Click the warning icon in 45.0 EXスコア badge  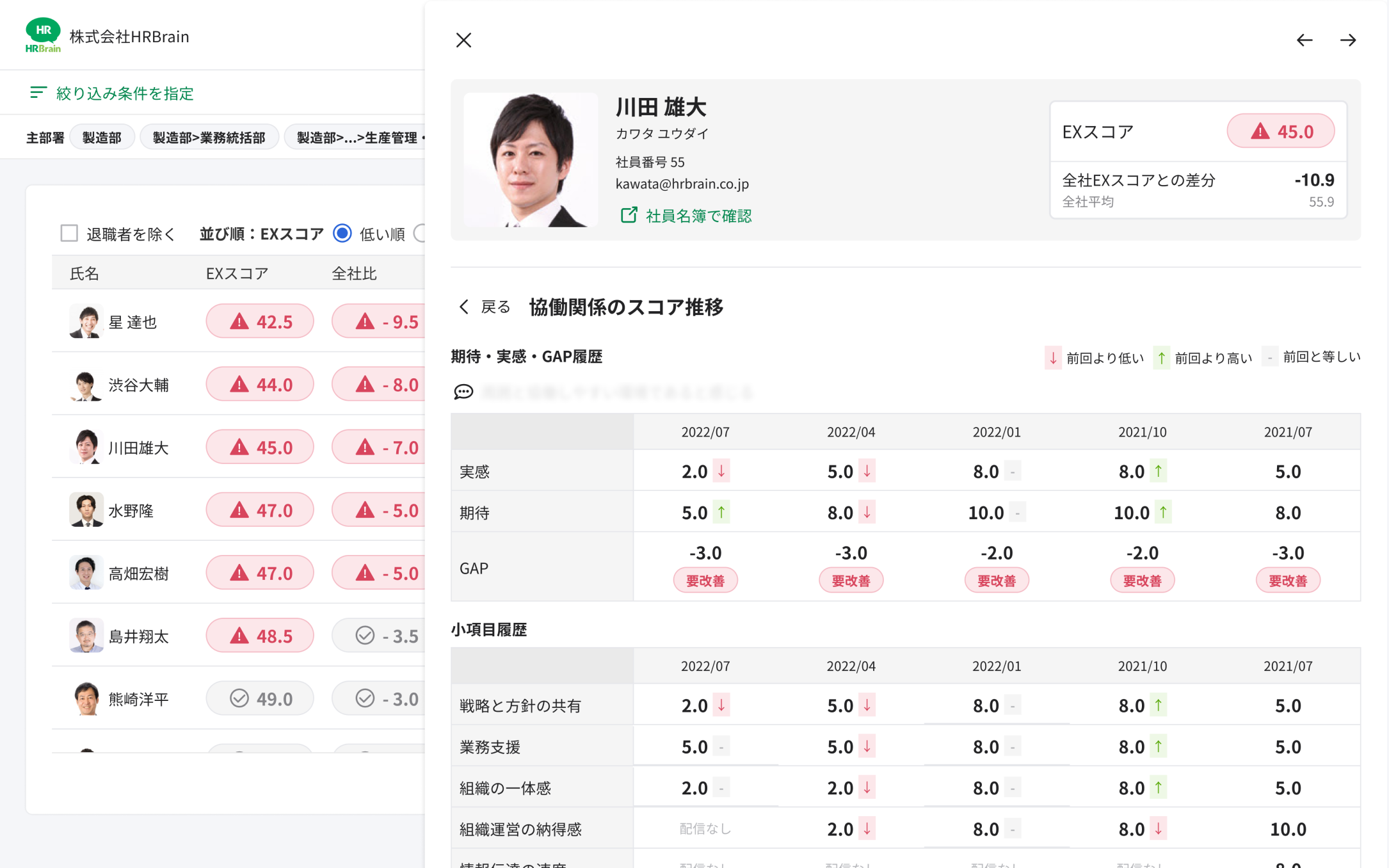[1260, 131]
